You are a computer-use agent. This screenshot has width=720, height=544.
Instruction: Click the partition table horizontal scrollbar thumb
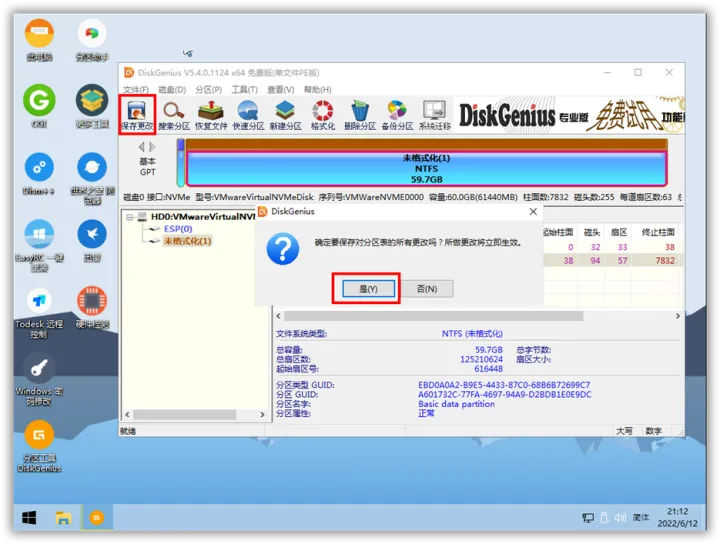tap(433, 316)
